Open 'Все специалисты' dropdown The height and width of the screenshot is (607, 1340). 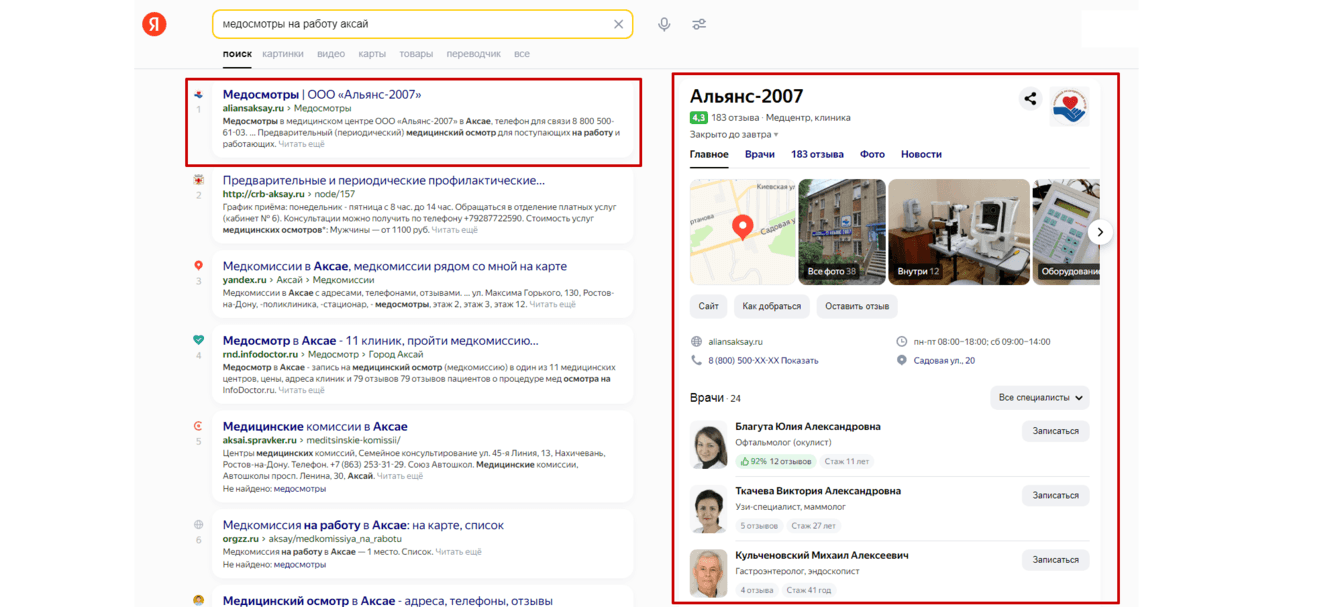pos(1040,398)
